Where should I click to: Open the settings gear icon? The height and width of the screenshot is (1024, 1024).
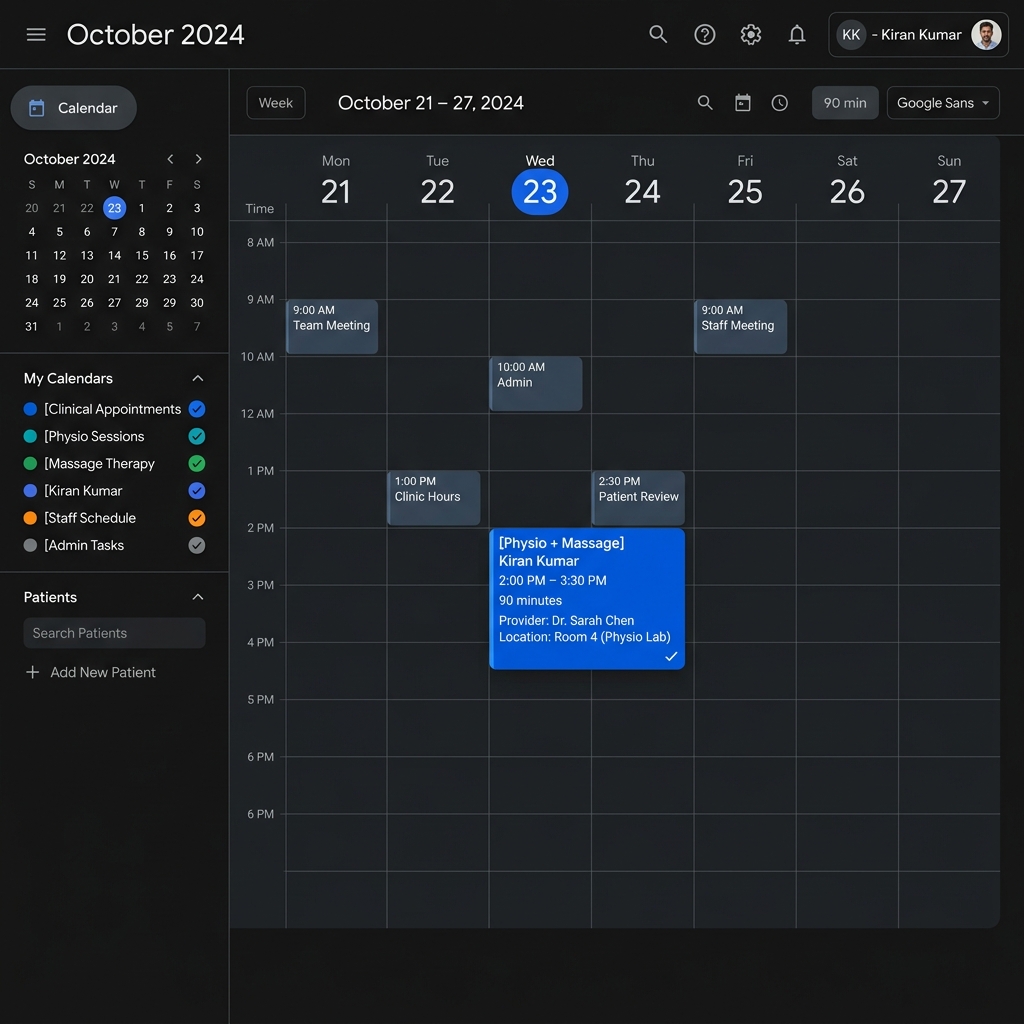(751, 35)
